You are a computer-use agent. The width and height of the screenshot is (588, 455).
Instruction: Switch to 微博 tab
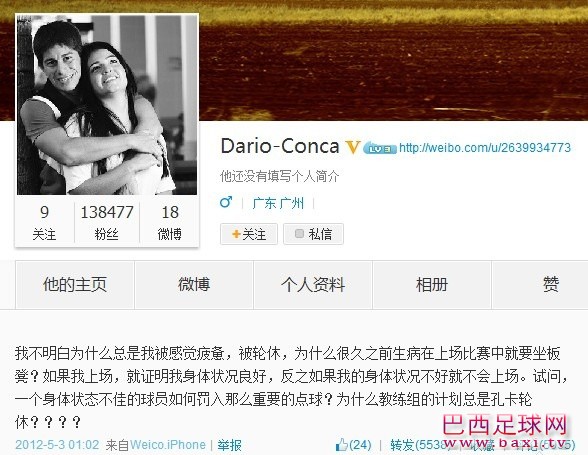pos(194,285)
